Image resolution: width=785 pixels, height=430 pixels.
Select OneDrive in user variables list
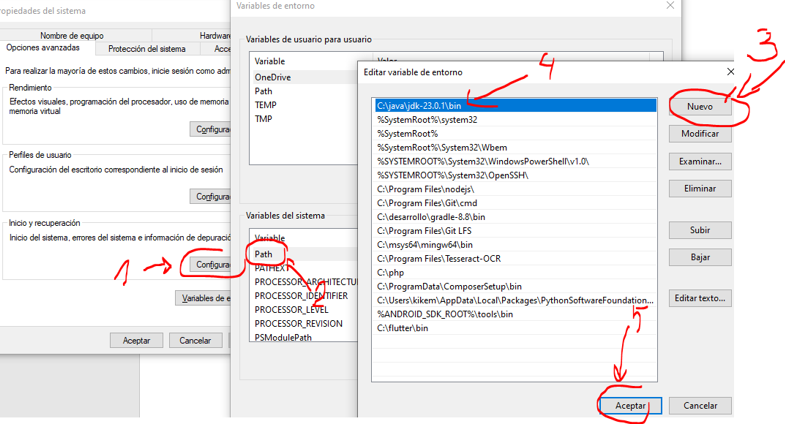coord(273,77)
